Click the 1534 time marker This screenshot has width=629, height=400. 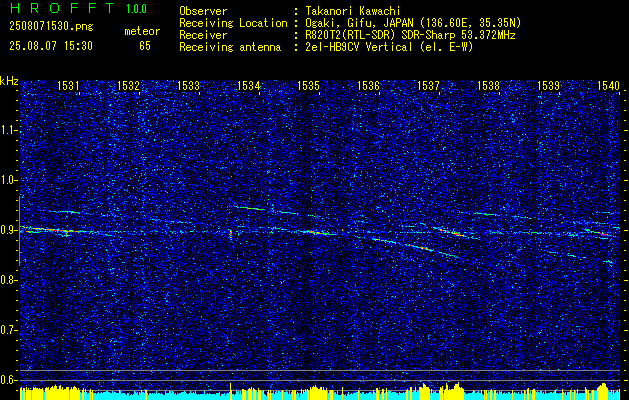pos(248,85)
